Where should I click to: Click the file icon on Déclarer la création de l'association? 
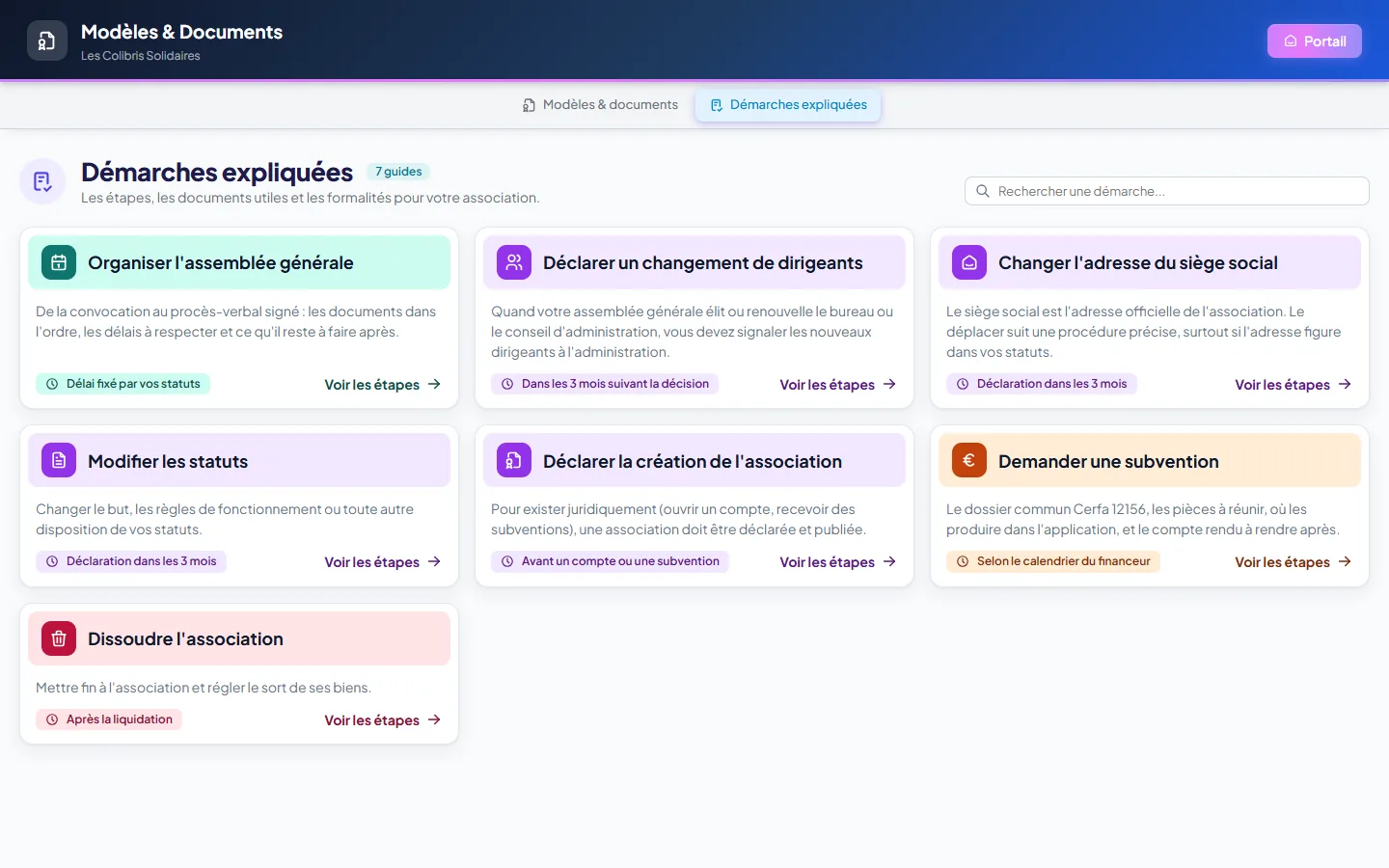pos(514,461)
